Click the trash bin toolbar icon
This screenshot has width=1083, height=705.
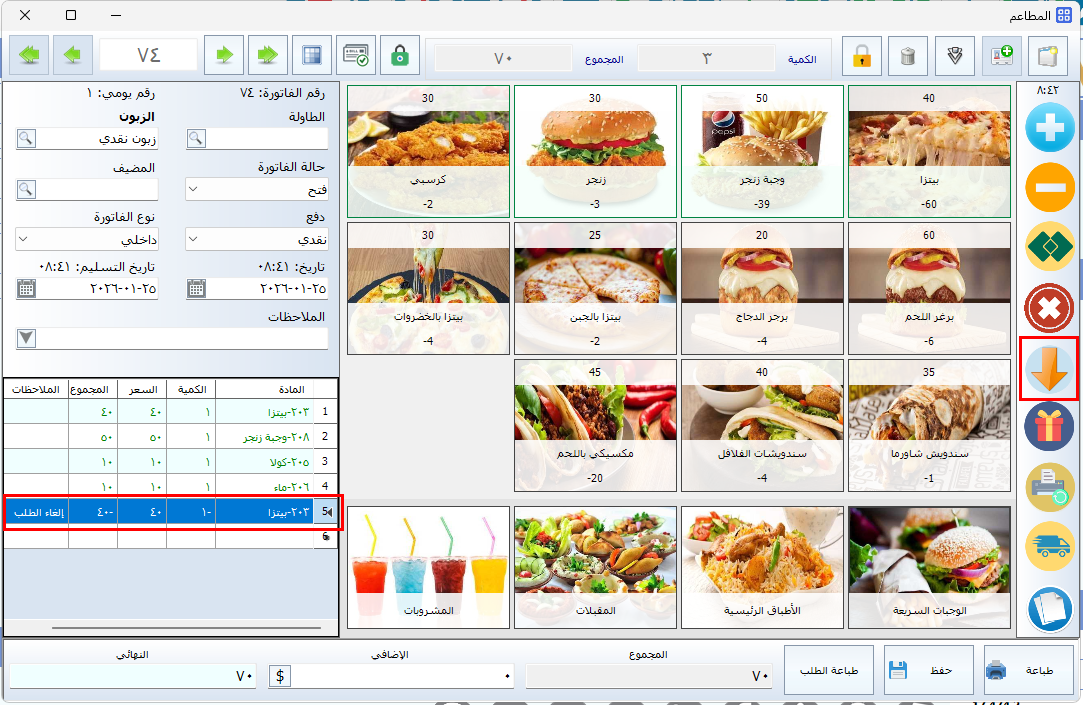(x=908, y=56)
